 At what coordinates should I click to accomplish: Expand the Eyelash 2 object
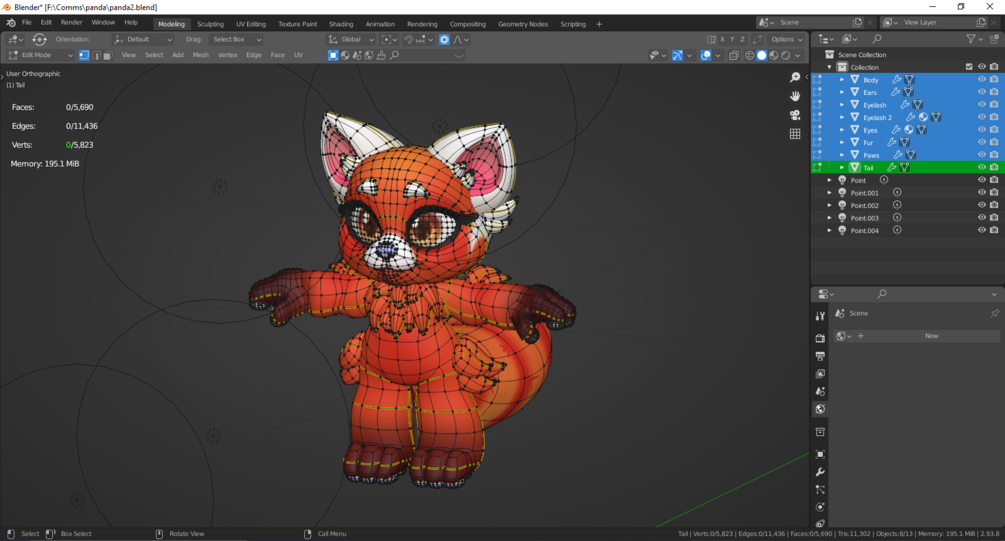click(x=842, y=117)
